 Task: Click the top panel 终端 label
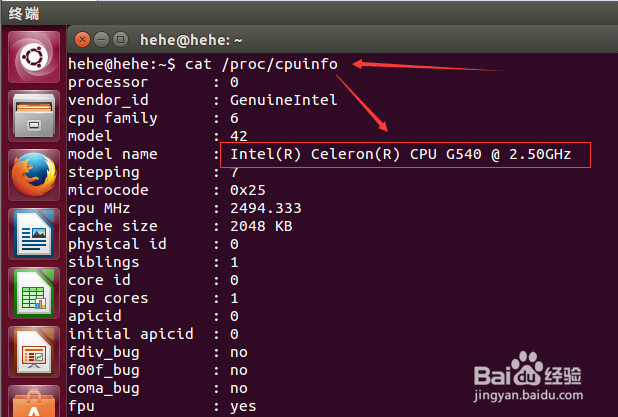(24, 14)
